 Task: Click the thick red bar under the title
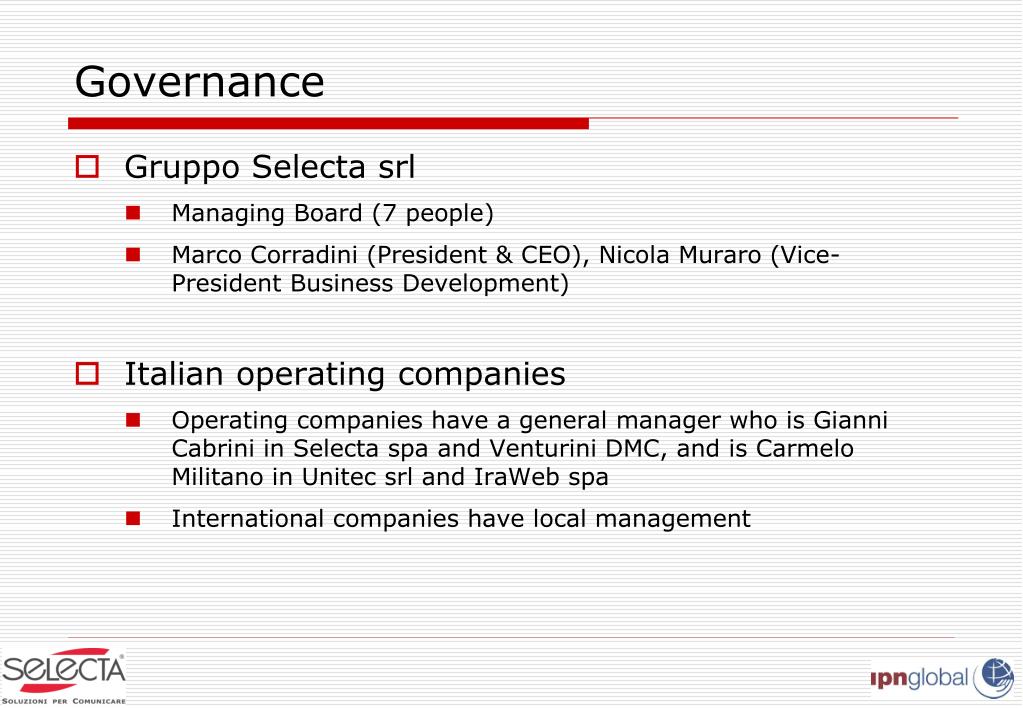[328, 123]
